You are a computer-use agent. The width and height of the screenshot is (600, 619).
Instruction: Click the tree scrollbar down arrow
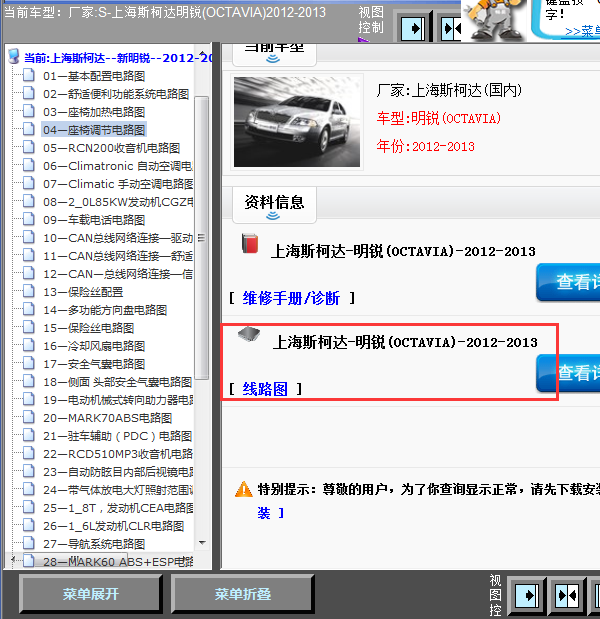[202, 543]
